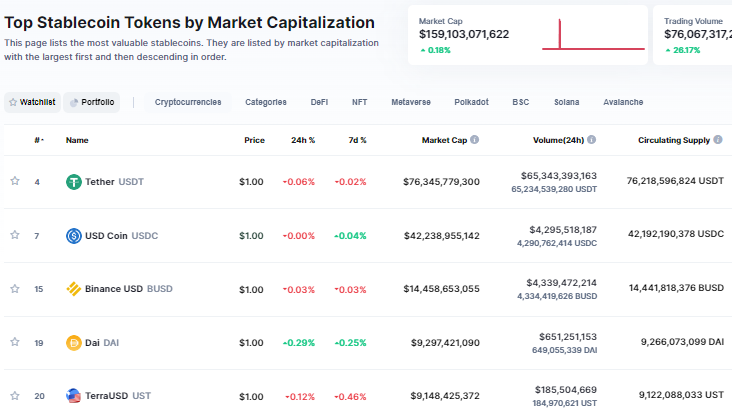
Task: Click the Market Cap sparkline chart
Action: (593, 36)
